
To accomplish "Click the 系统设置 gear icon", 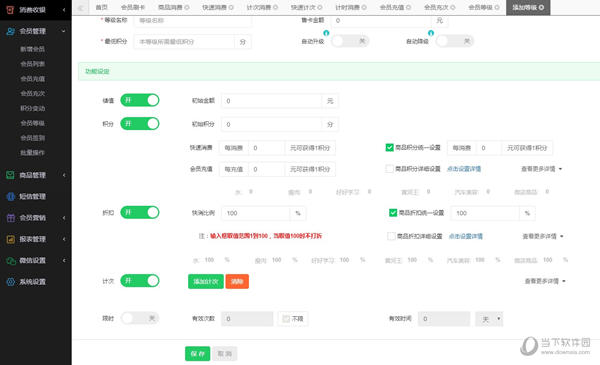I will click(x=11, y=282).
